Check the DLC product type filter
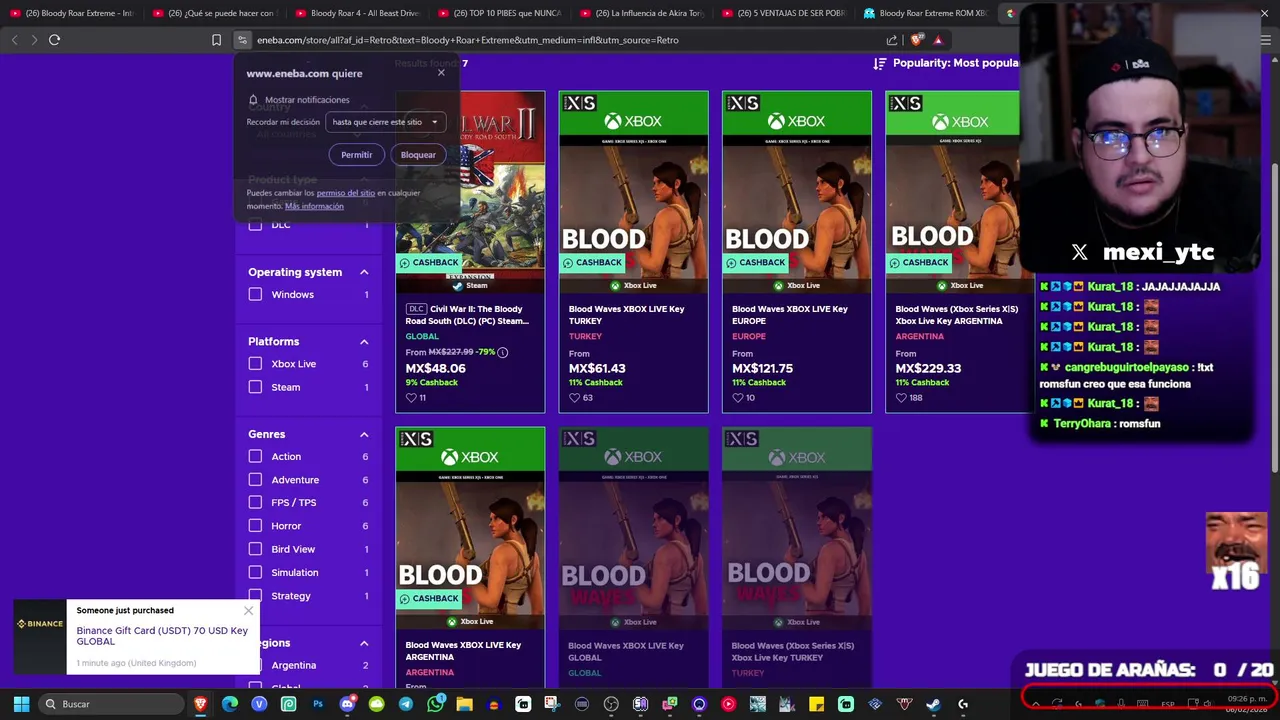The height and width of the screenshot is (720, 1280). click(x=255, y=225)
